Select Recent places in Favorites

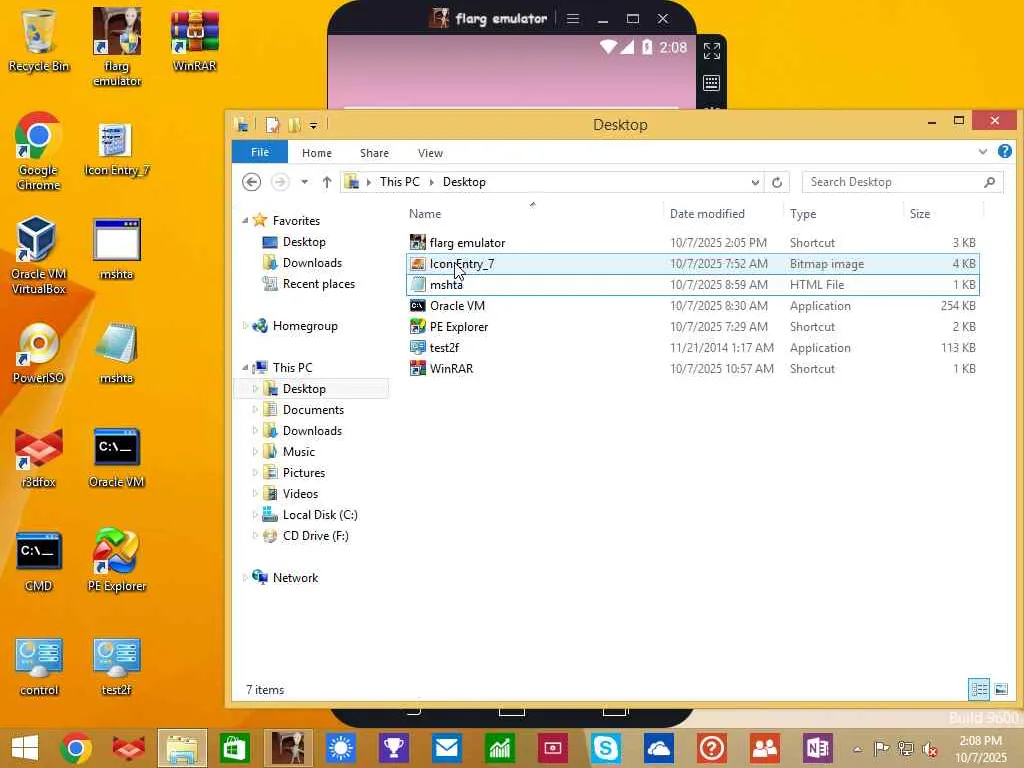click(x=318, y=283)
